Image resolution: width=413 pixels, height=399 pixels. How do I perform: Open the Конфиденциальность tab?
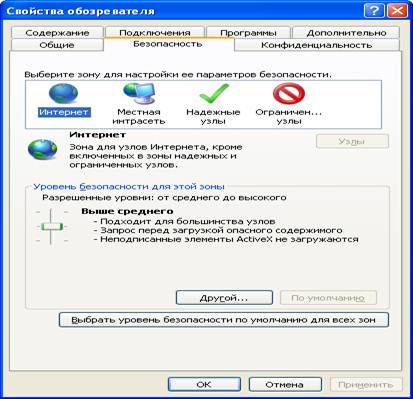(316, 45)
